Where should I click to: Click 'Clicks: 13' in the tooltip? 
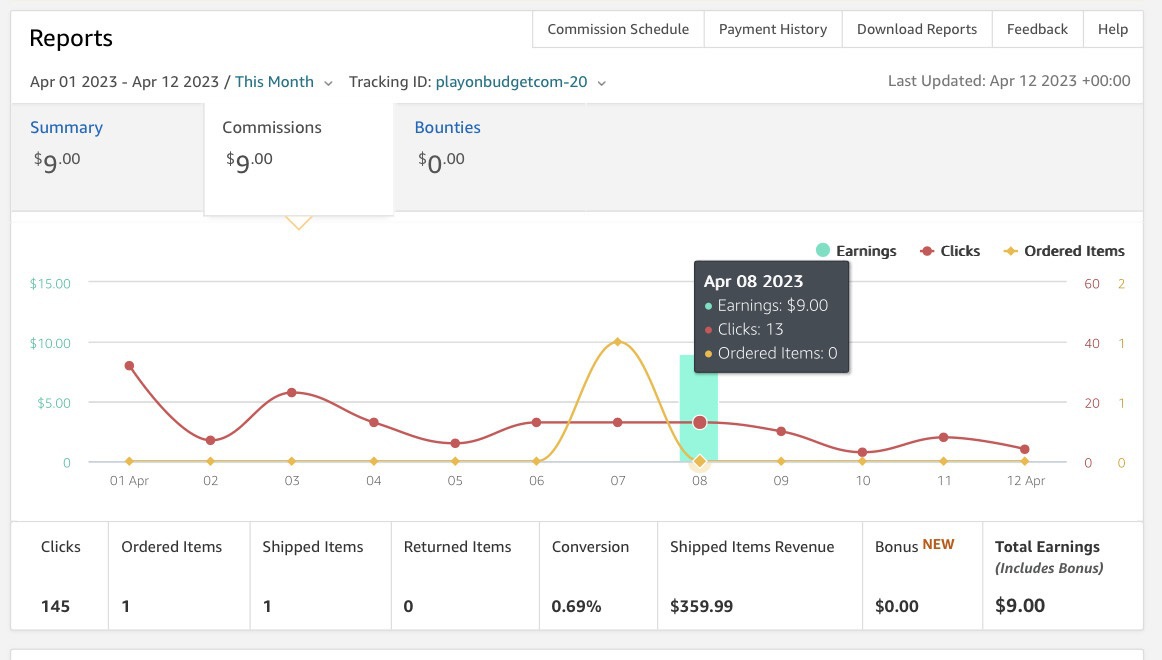[750, 329]
